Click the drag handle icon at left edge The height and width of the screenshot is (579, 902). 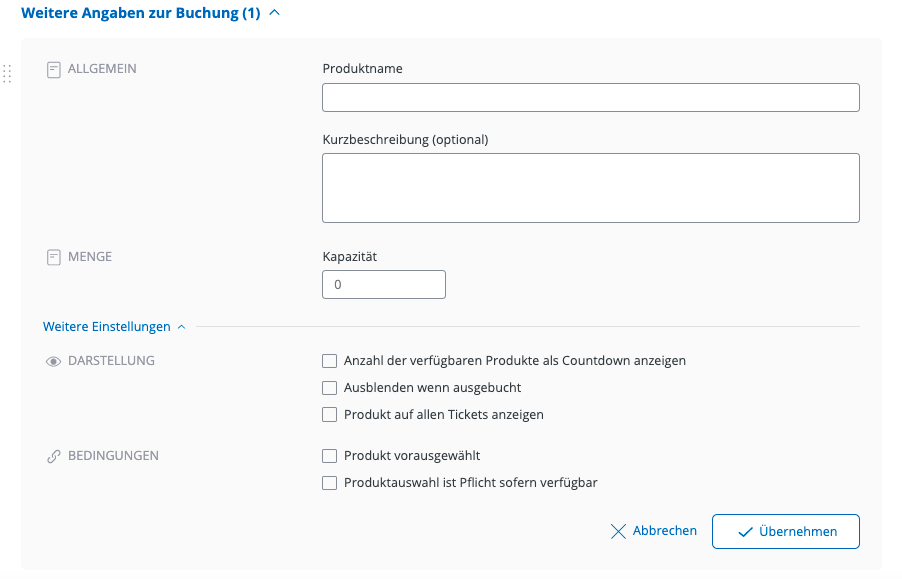pos(7,74)
